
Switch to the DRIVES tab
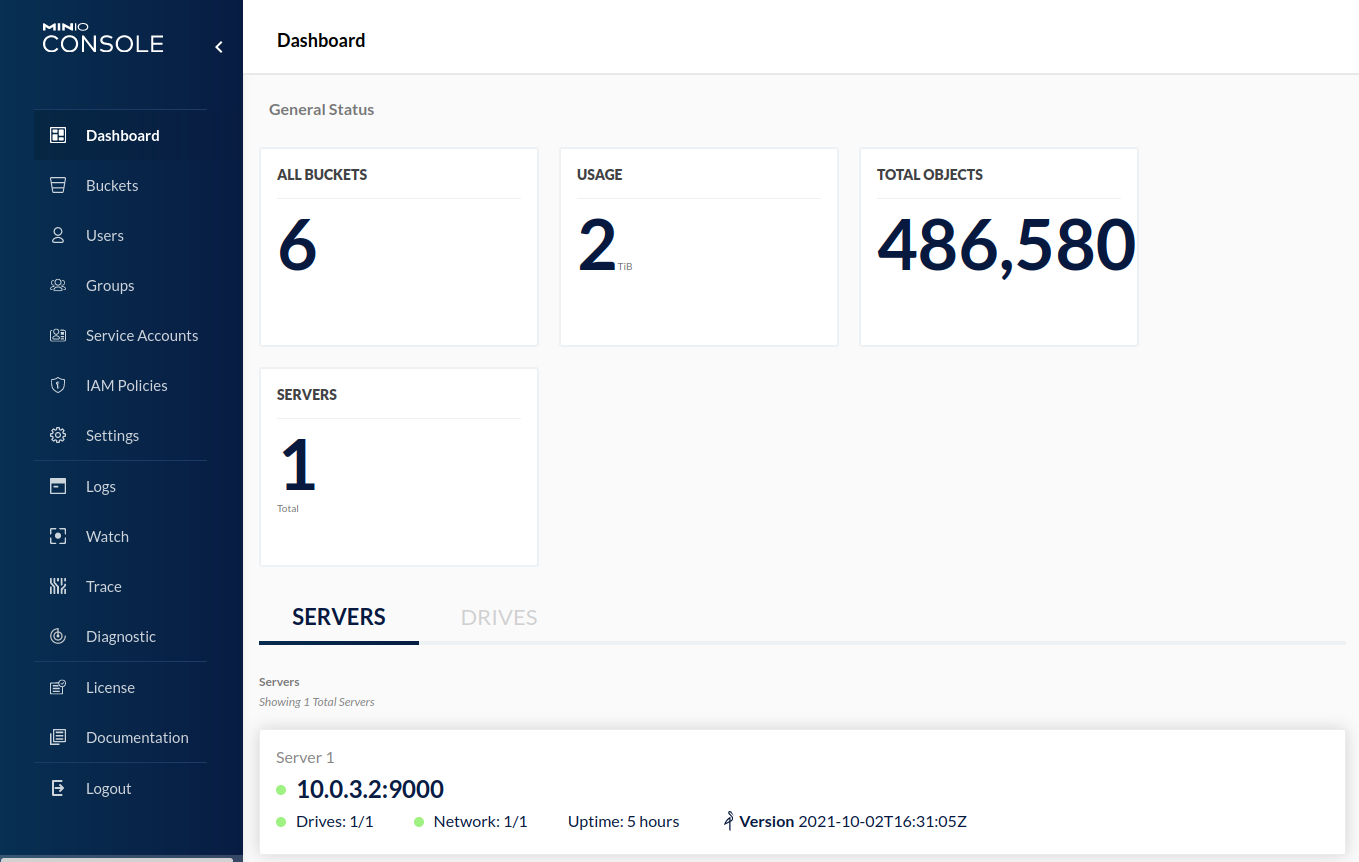click(498, 617)
